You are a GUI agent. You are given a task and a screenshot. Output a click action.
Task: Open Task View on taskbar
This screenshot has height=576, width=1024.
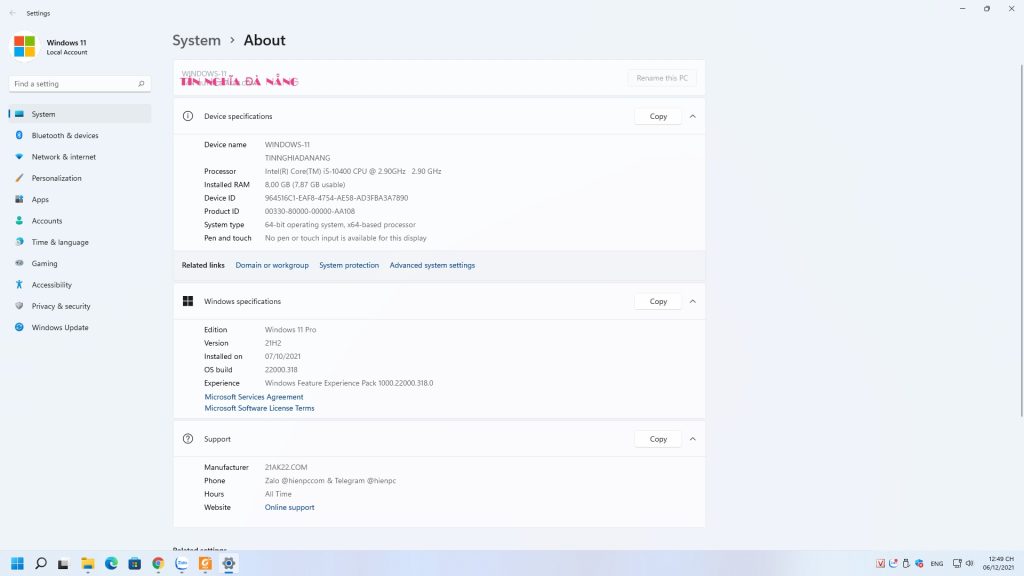(63, 564)
